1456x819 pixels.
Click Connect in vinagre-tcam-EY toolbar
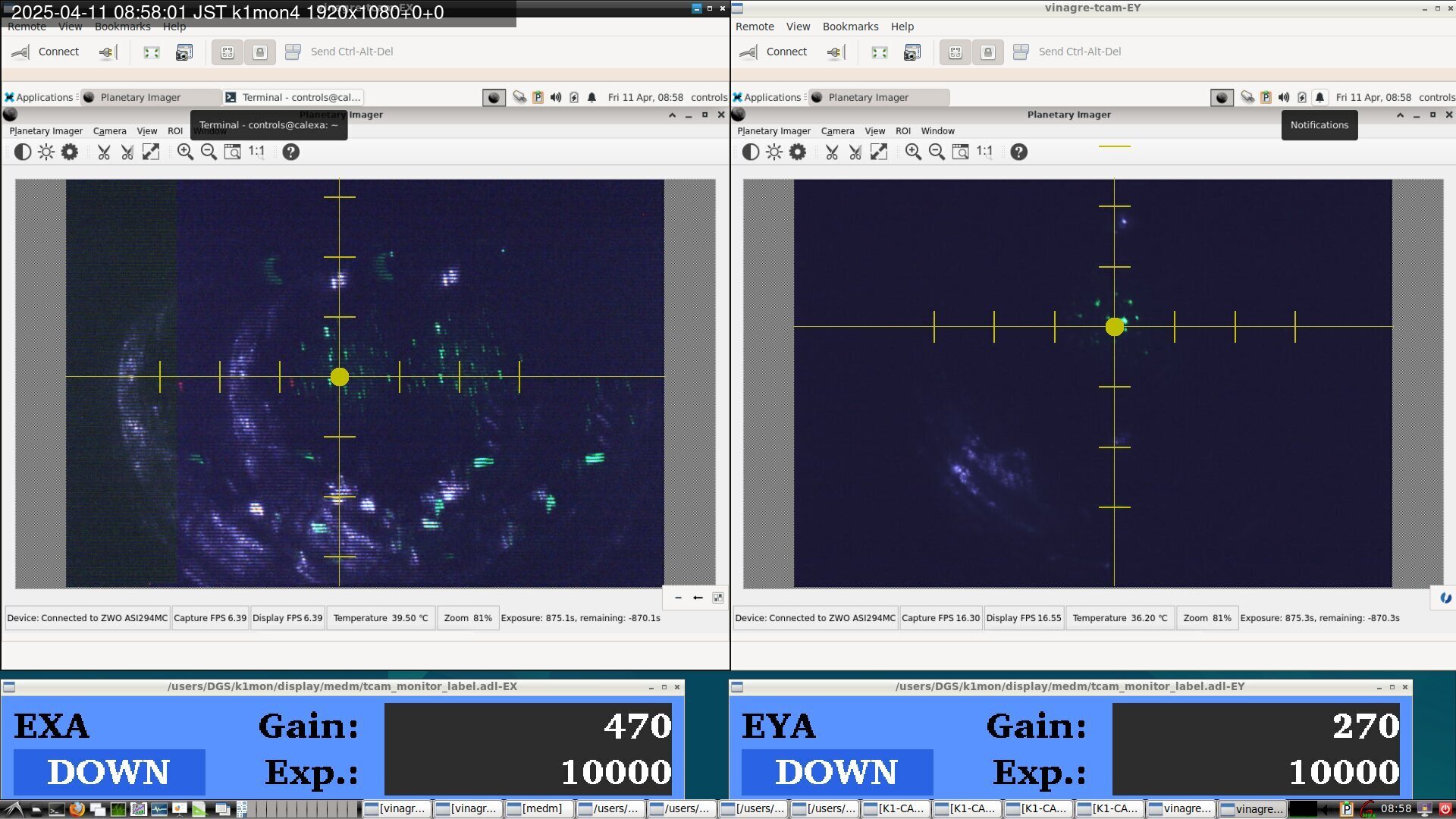[x=773, y=52]
